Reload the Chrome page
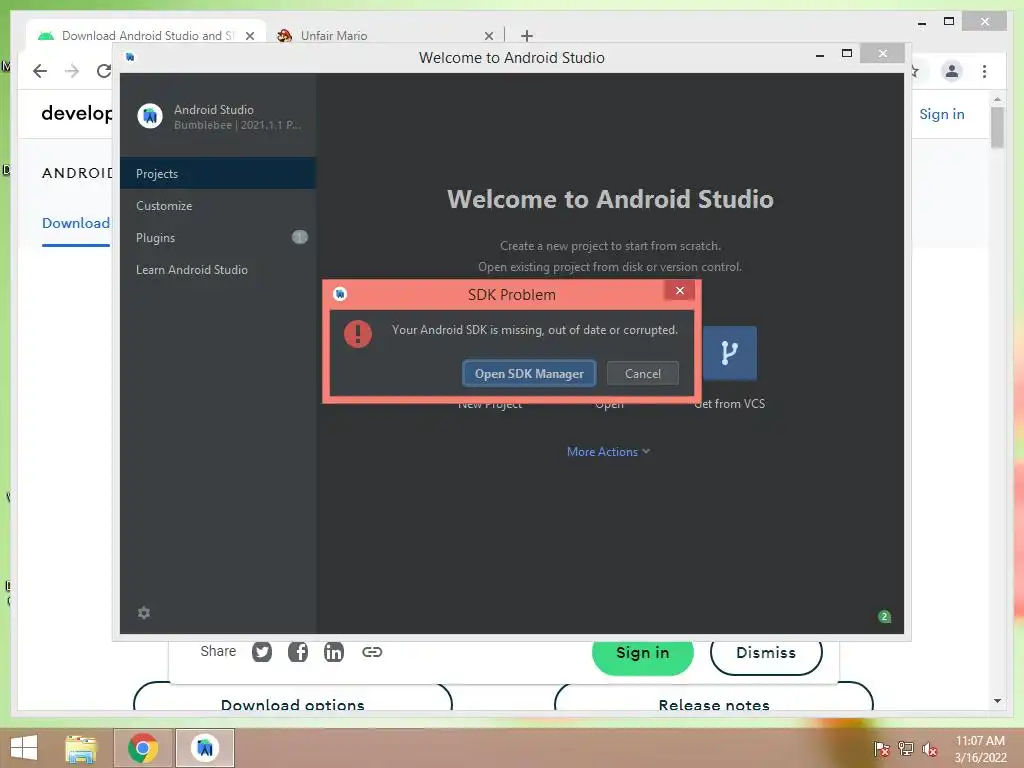This screenshot has width=1024, height=768. [103, 71]
